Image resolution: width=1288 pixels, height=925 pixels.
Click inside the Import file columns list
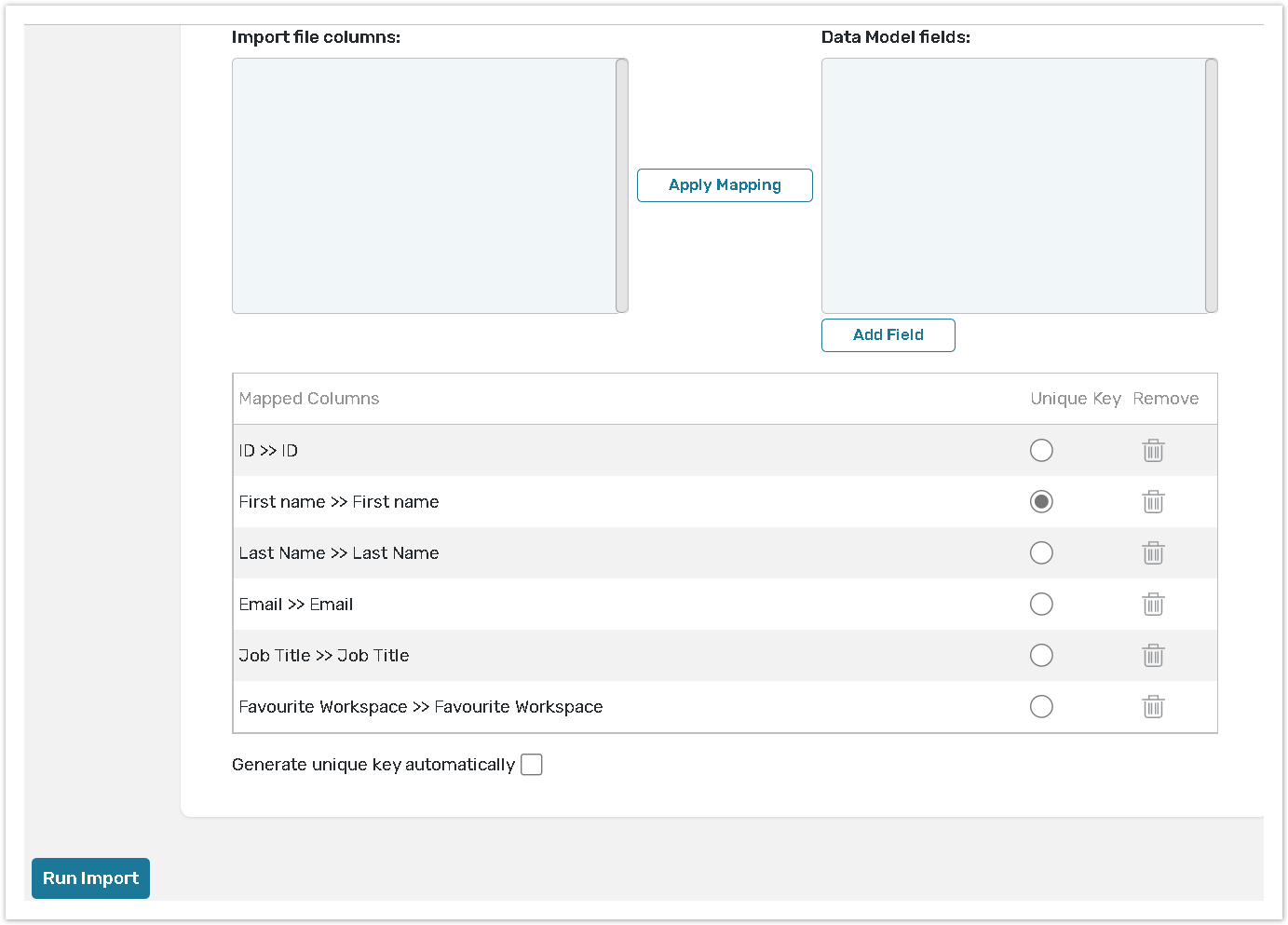pyautogui.click(x=424, y=186)
